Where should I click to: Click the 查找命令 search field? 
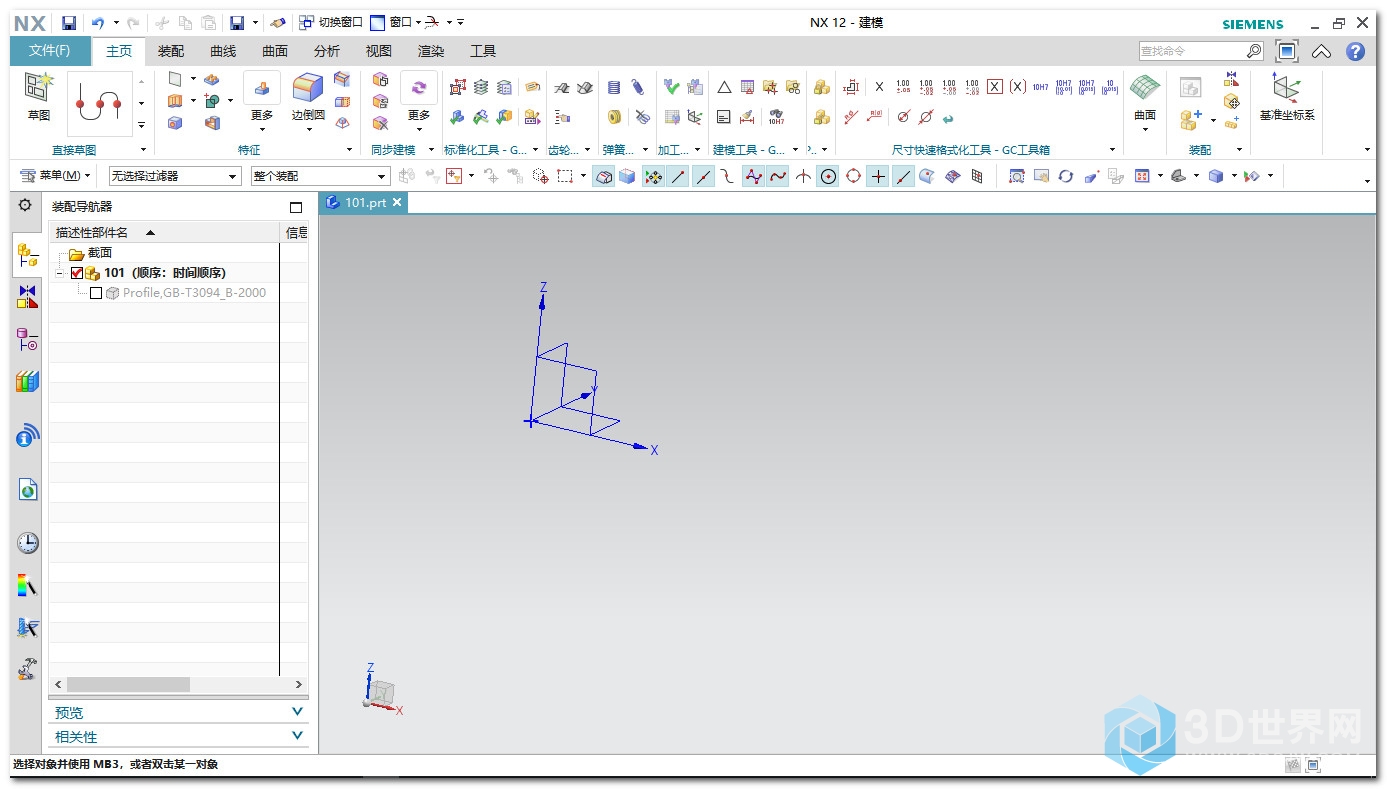(x=1192, y=51)
